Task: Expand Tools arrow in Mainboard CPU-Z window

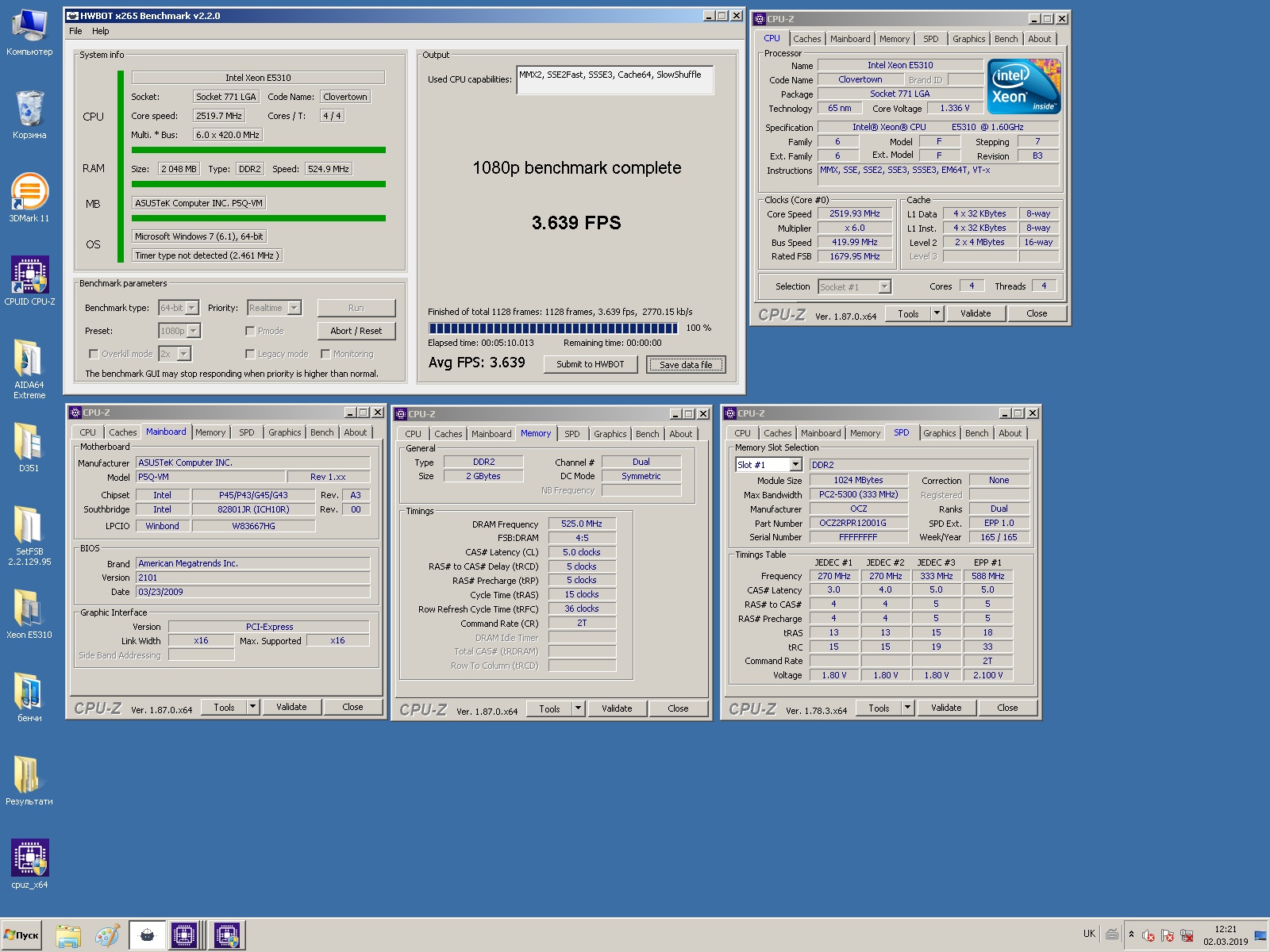Action: pos(253,707)
